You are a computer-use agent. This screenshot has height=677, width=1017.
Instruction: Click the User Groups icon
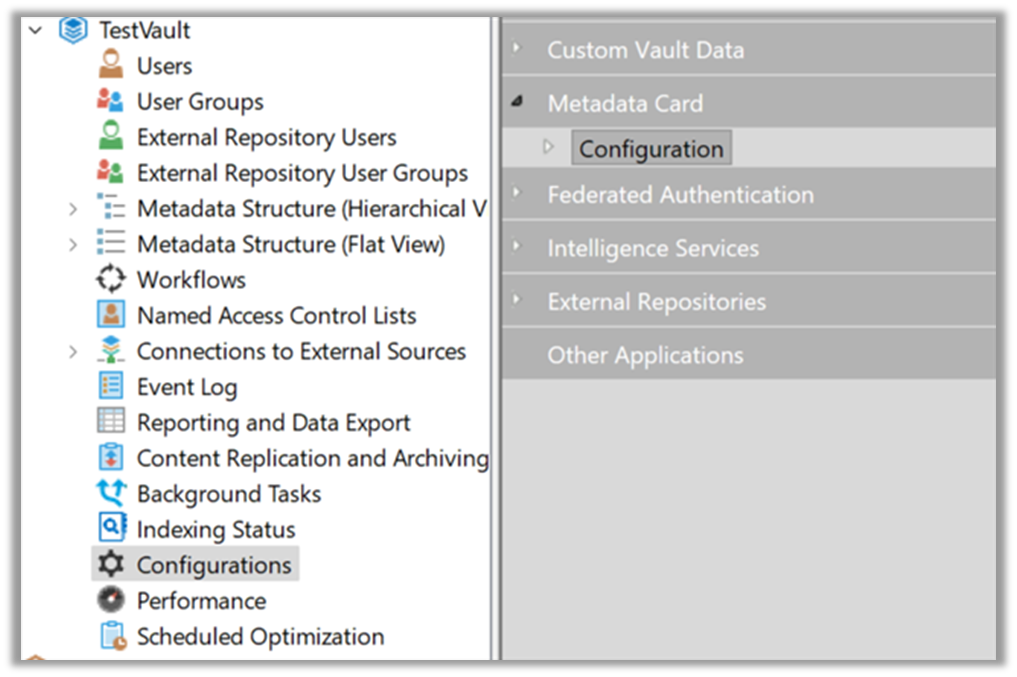[x=110, y=101]
